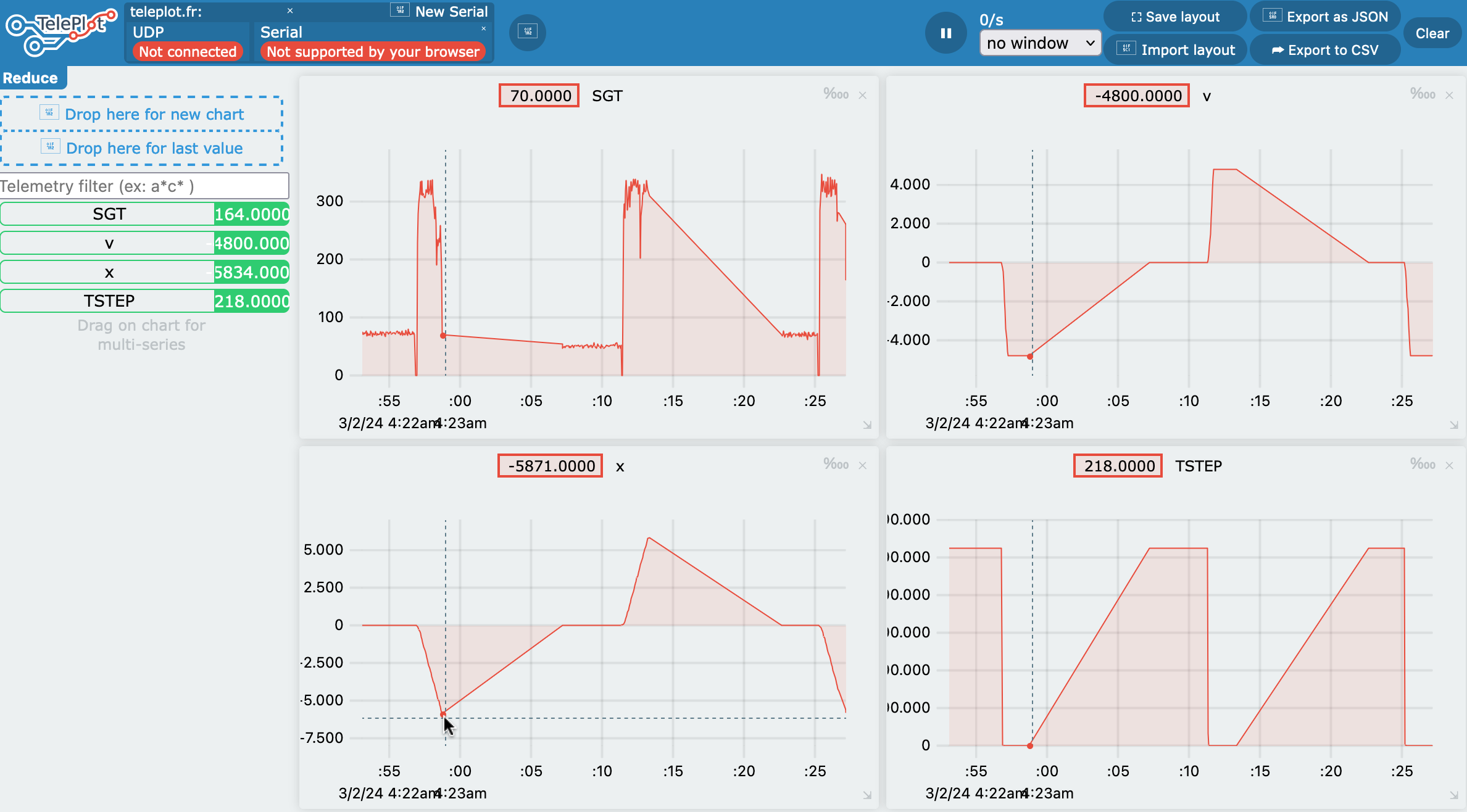
Task: Toggle per-mille mode on v chart
Action: coord(1423,94)
